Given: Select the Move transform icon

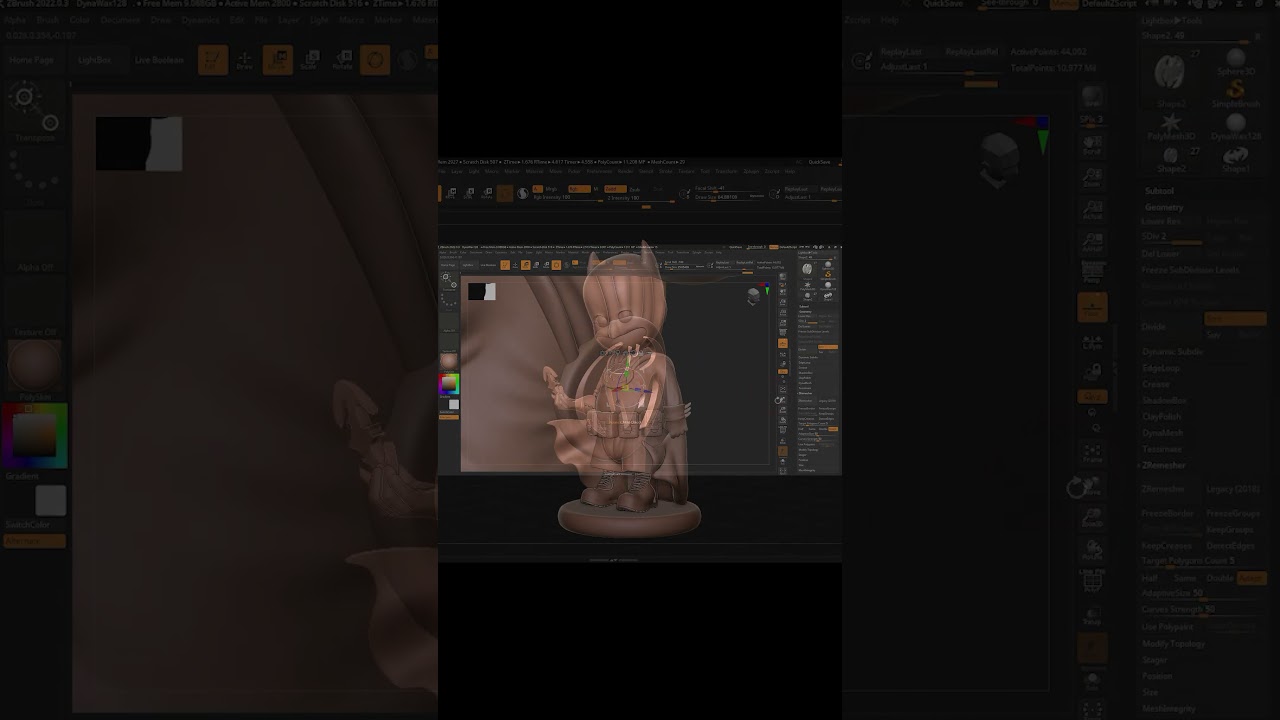Looking at the screenshot, I should coord(277,60).
